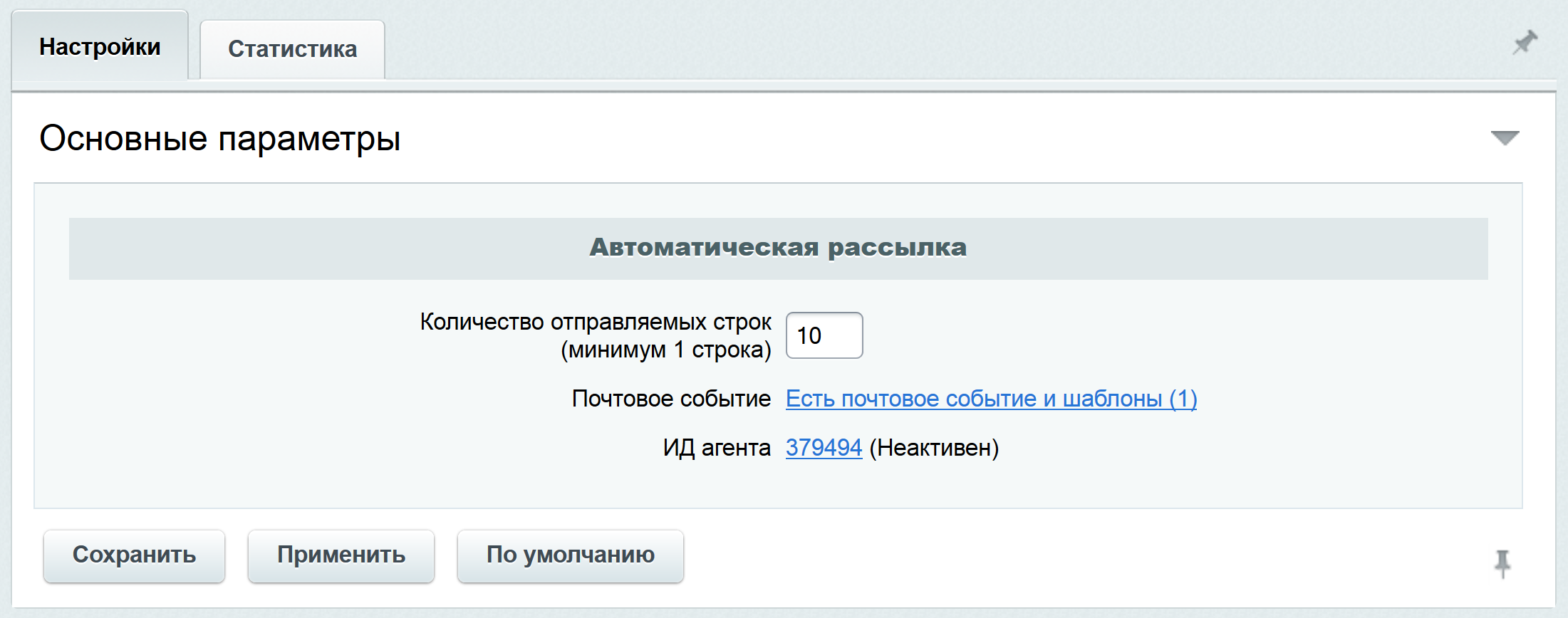Focus the Количество отправляемых строк input field

coord(824,335)
